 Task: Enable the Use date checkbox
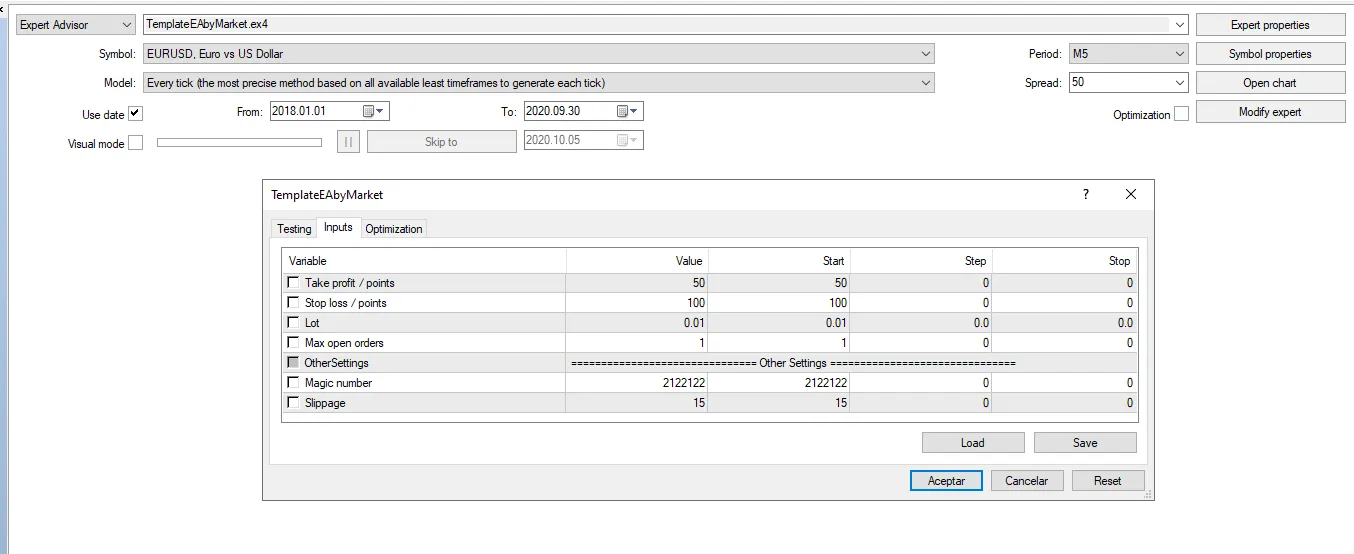[x=136, y=114]
